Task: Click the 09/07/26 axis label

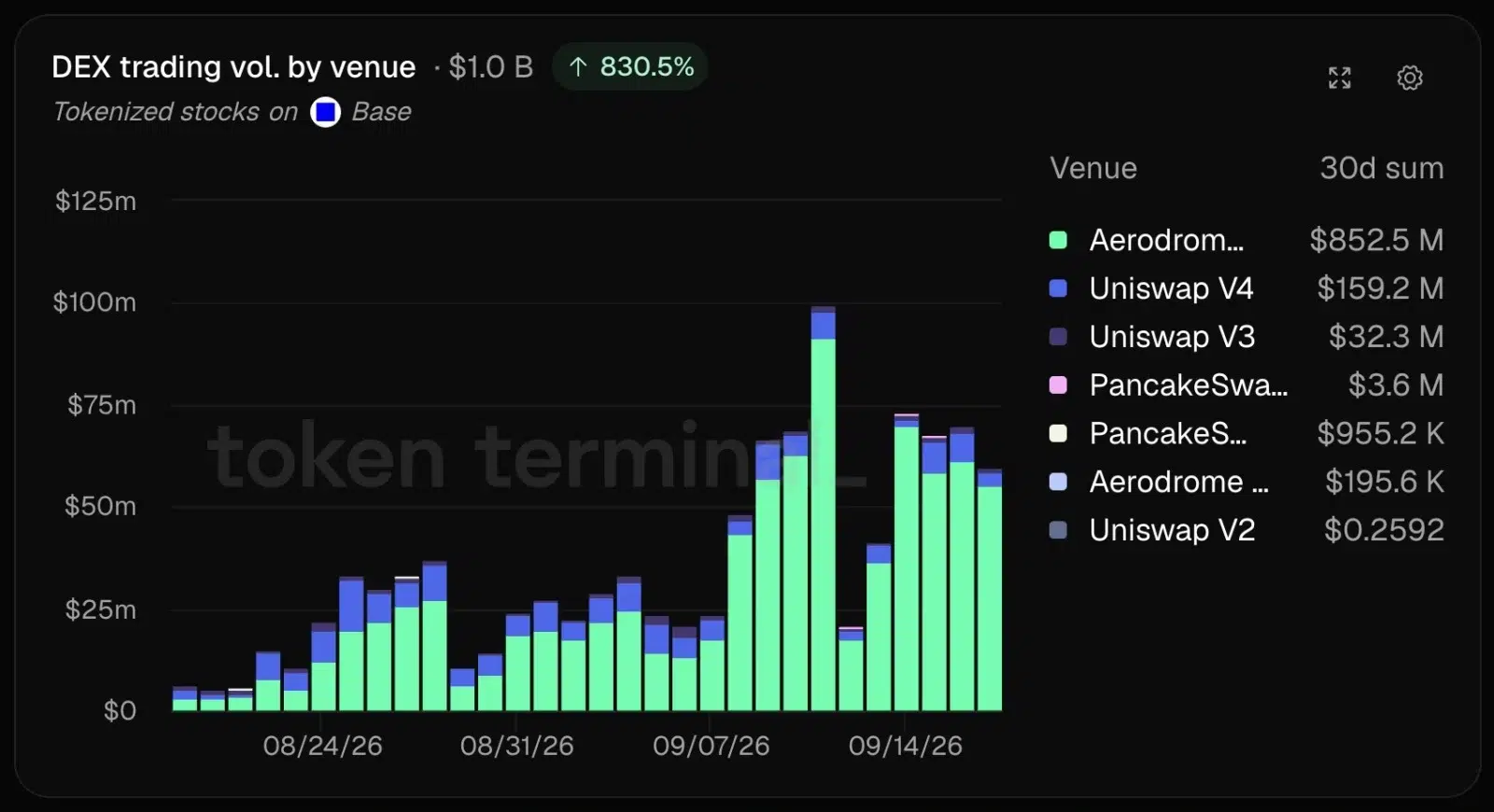Action: 711,746
